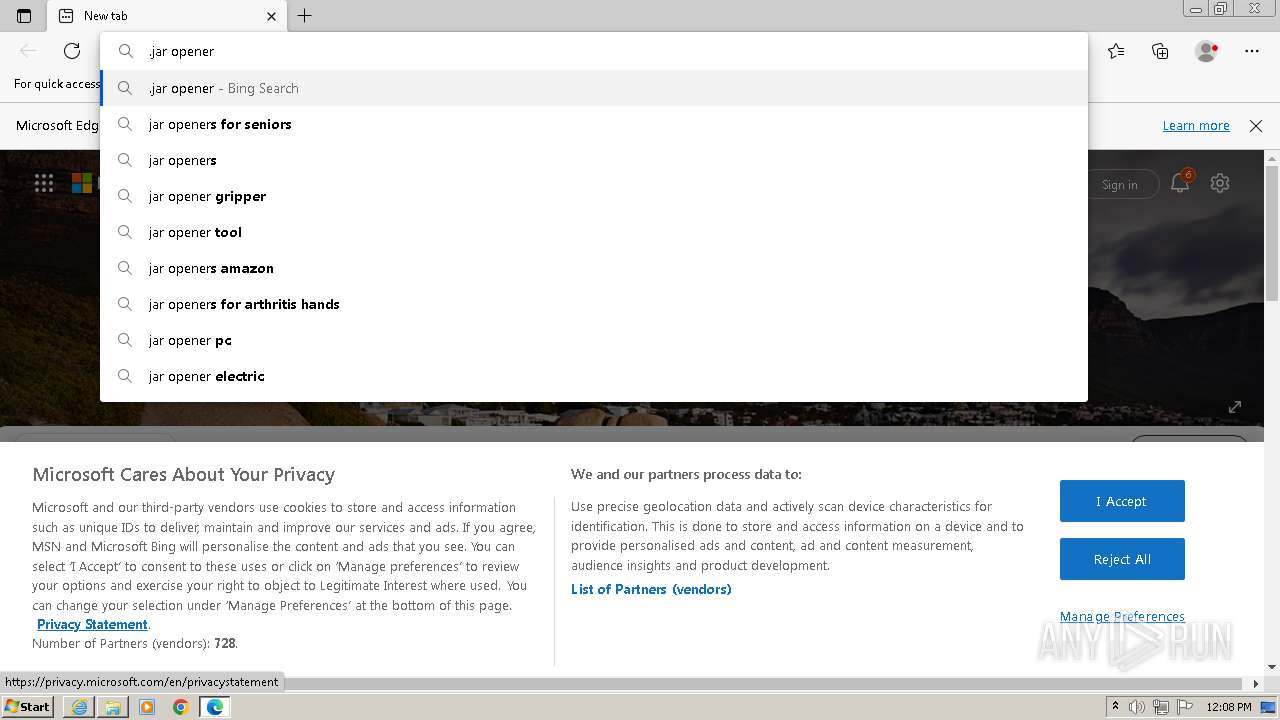The image size is (1280, 720).
Task: Launch Internet Explorer from taskbar
Action: (79, 707)
